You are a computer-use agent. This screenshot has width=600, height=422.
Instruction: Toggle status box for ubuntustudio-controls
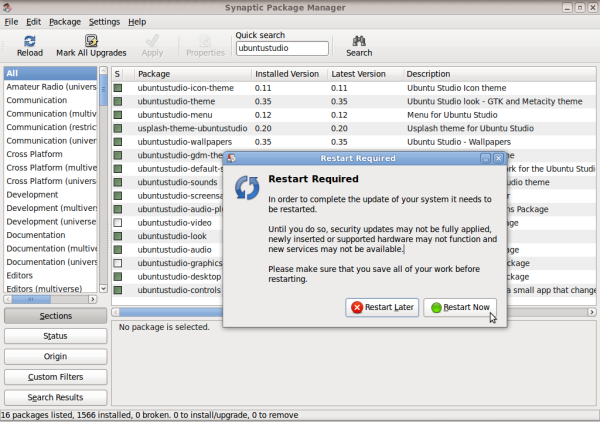point(118,290)
